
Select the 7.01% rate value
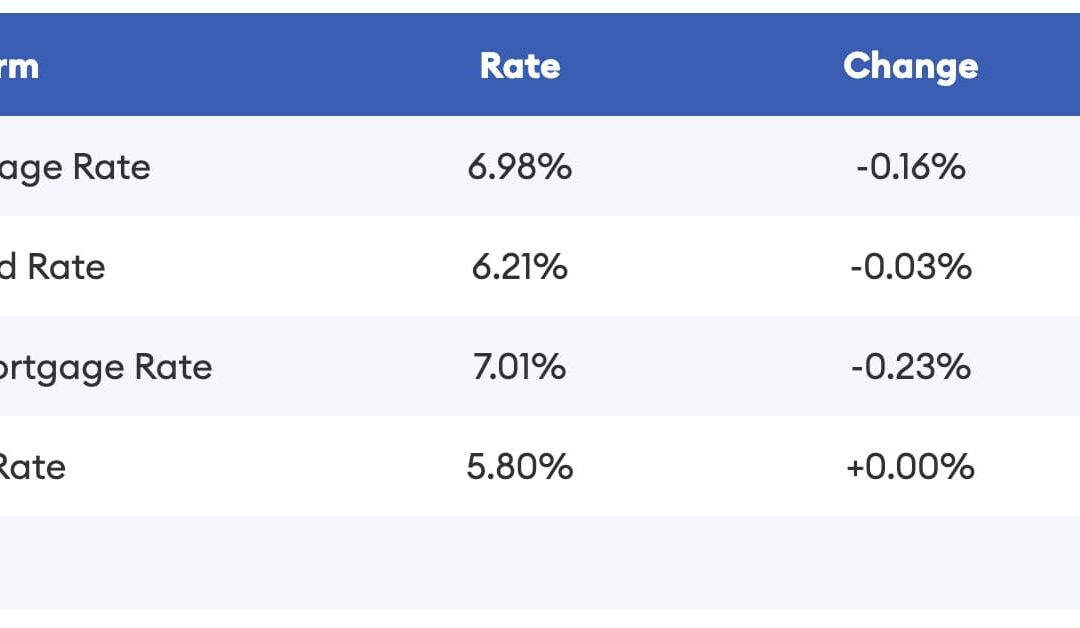[x=520, y=366]
